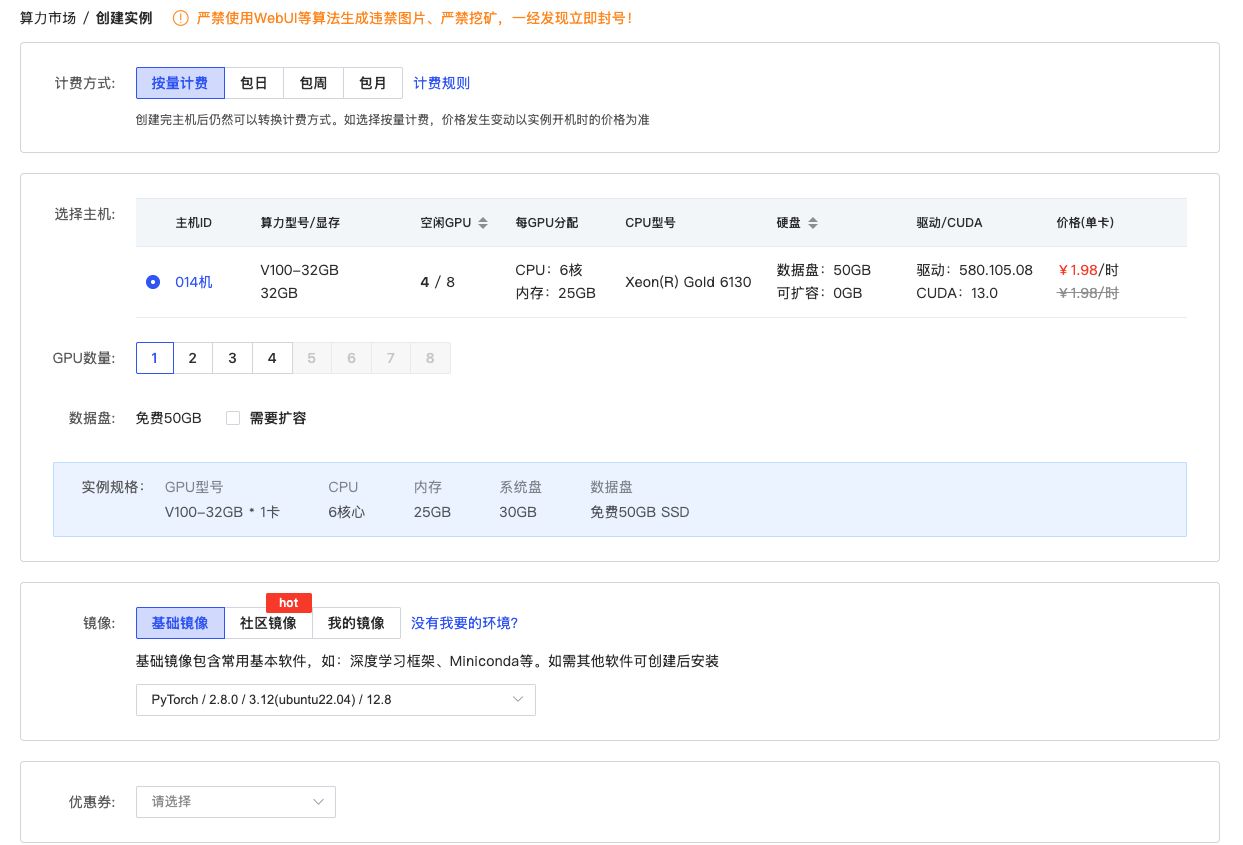
Task: Set GPU数量 to 3
Action: click(232, 358)
